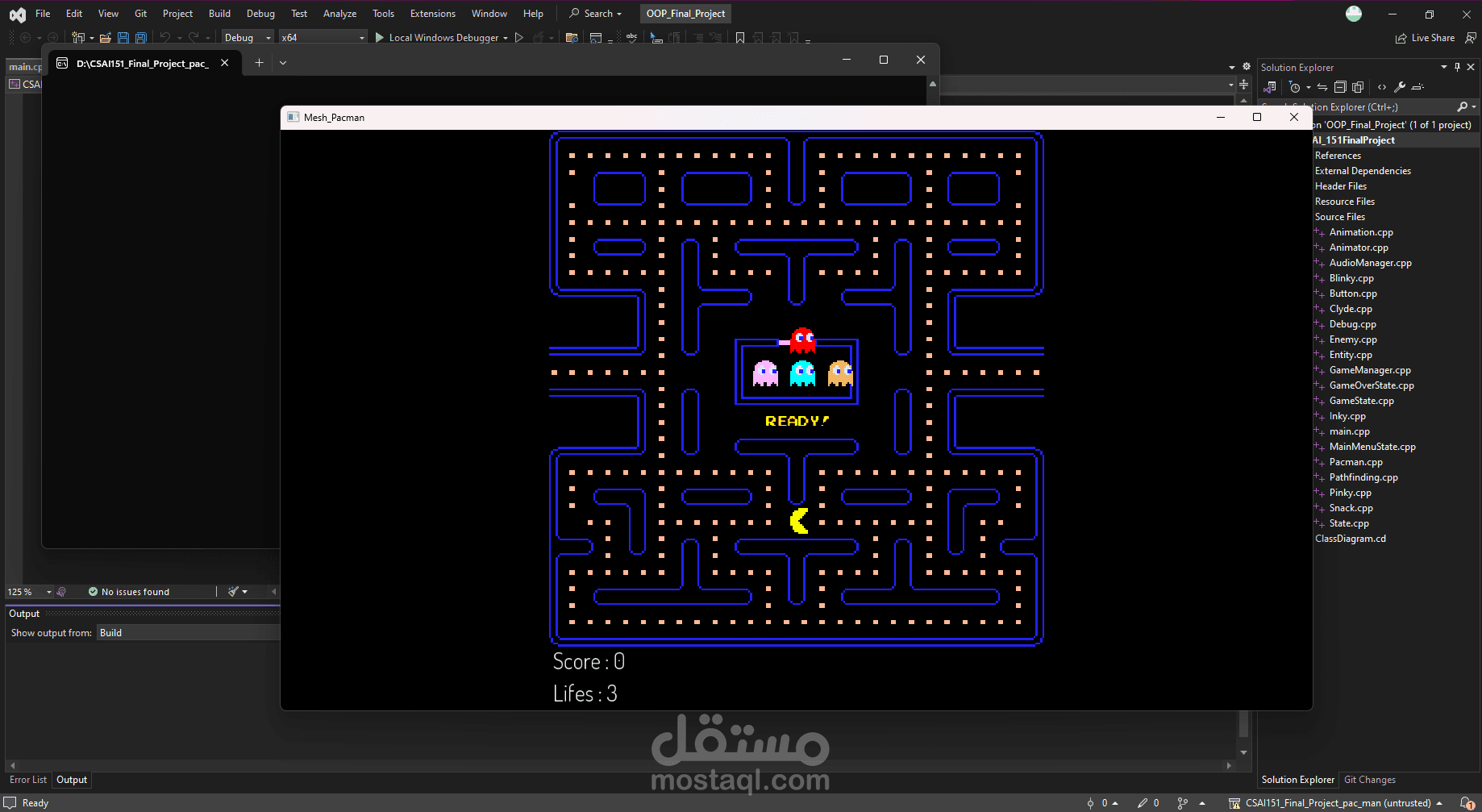Click the user account avatar
The image size is (1482, 812).
pos(1354,14)
